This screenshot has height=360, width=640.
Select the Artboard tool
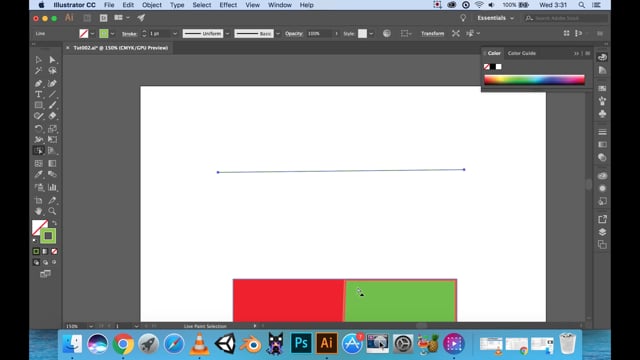tap(38, 200)
